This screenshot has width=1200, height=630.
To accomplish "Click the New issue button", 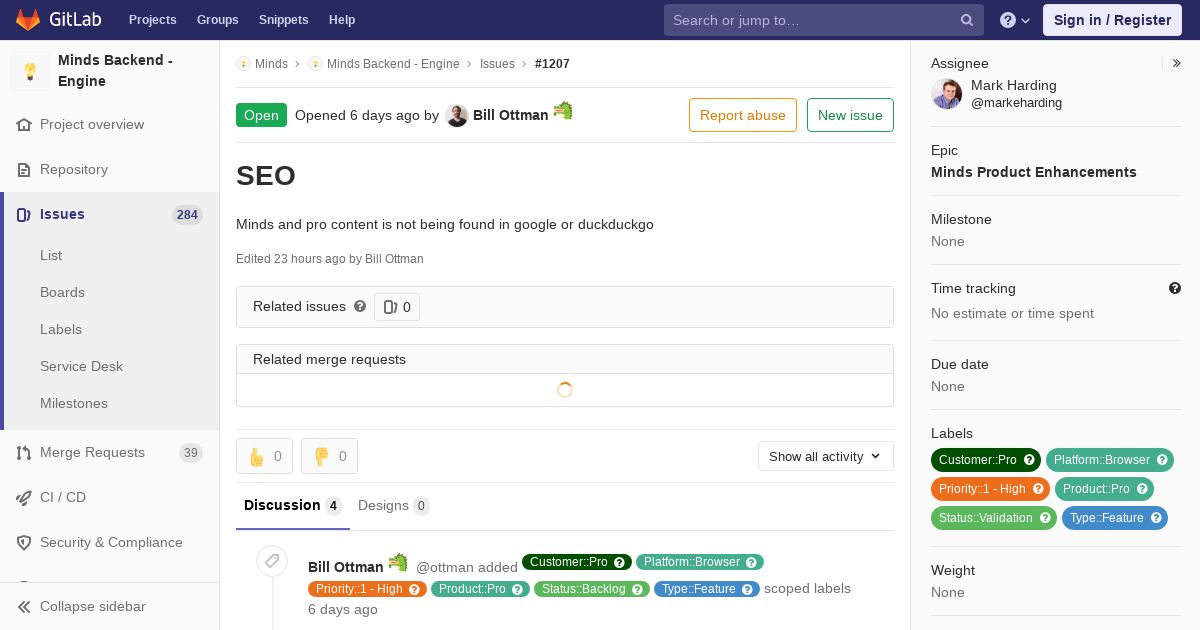I will coord(850,115).
